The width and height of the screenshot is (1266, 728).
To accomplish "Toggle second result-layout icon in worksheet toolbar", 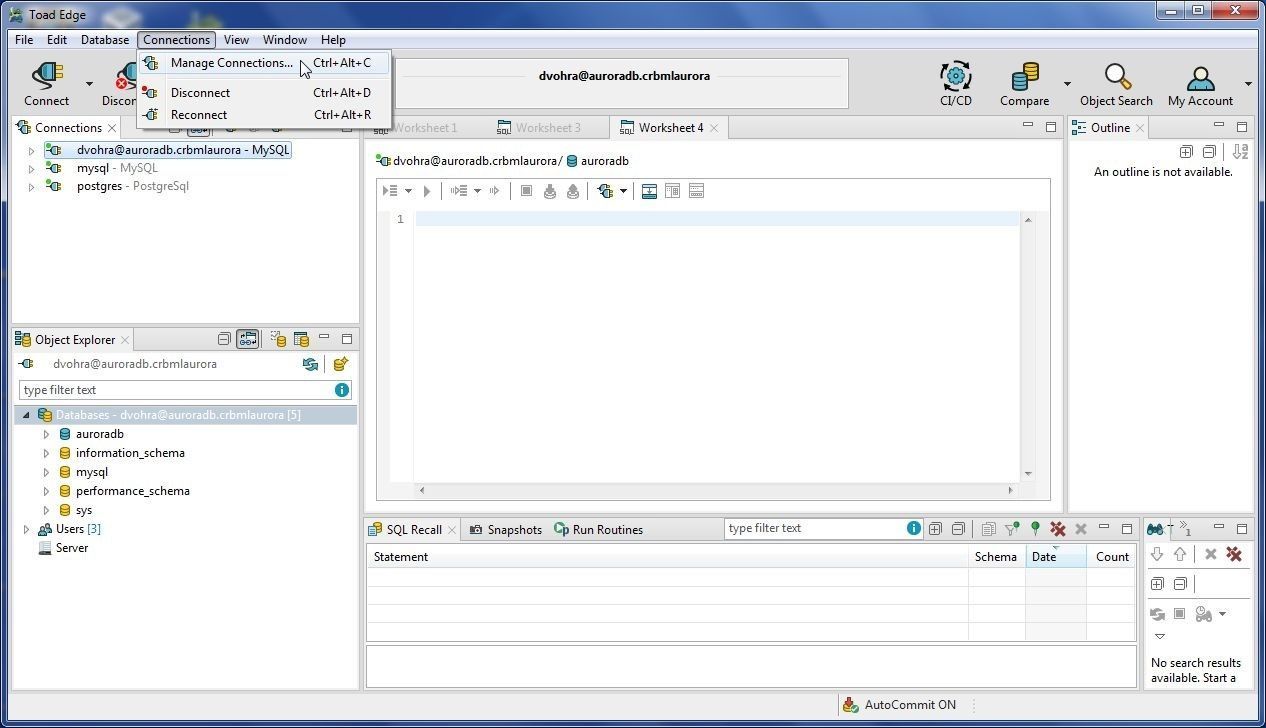I will [672, 191].
